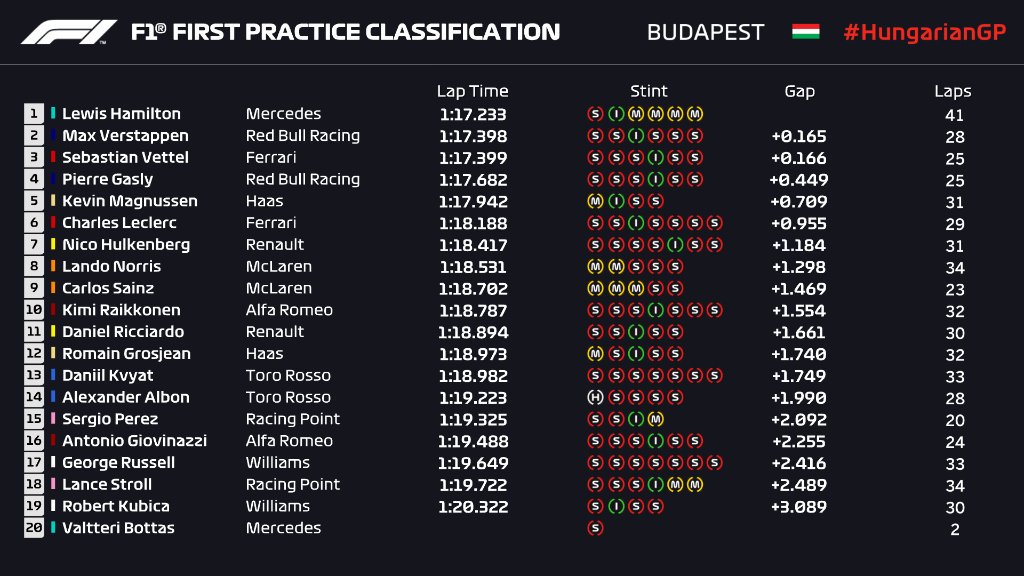Click the Hungarian flag icon

(805, 31)
